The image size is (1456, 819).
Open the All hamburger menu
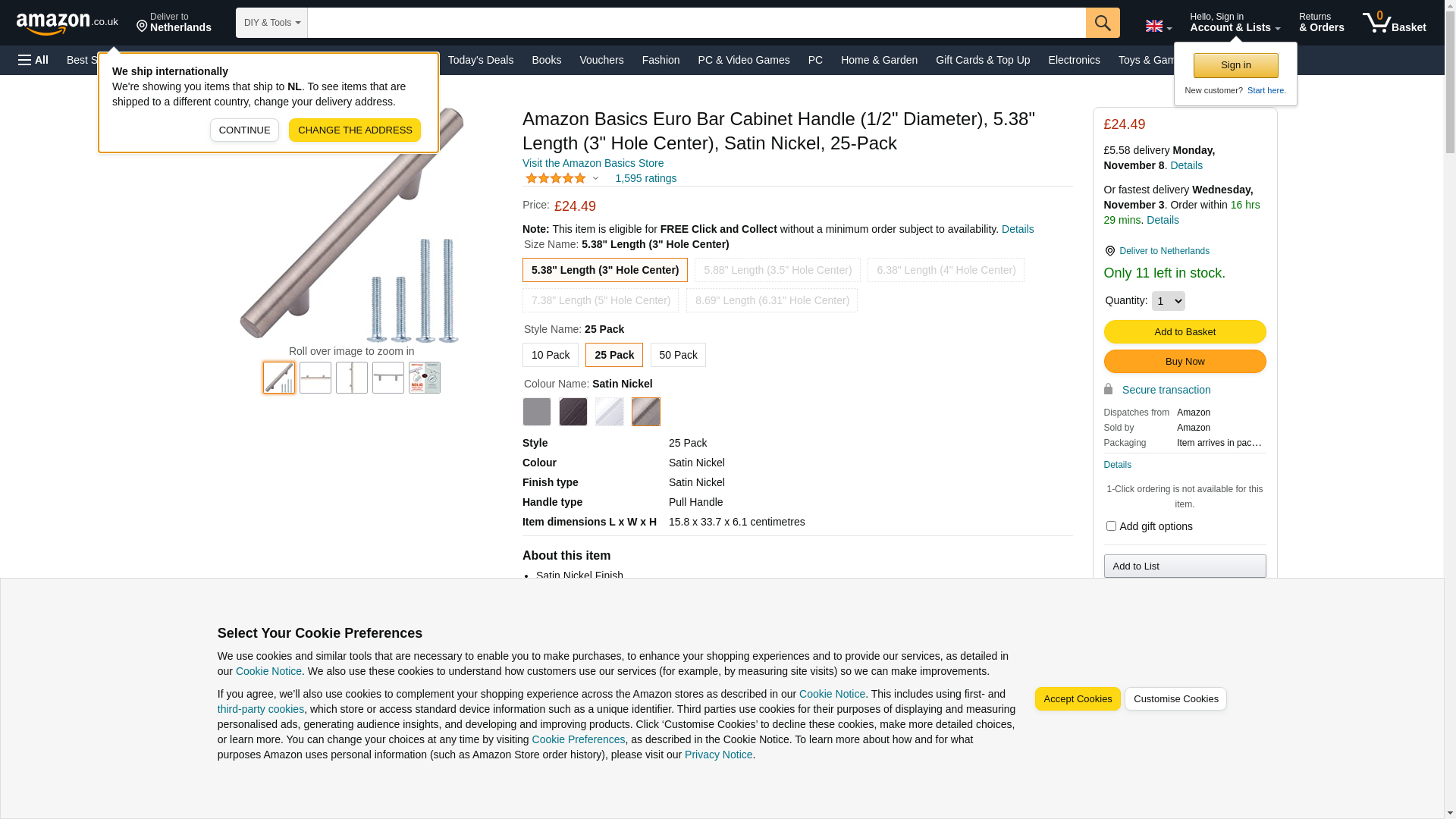(x=33, y=60)
